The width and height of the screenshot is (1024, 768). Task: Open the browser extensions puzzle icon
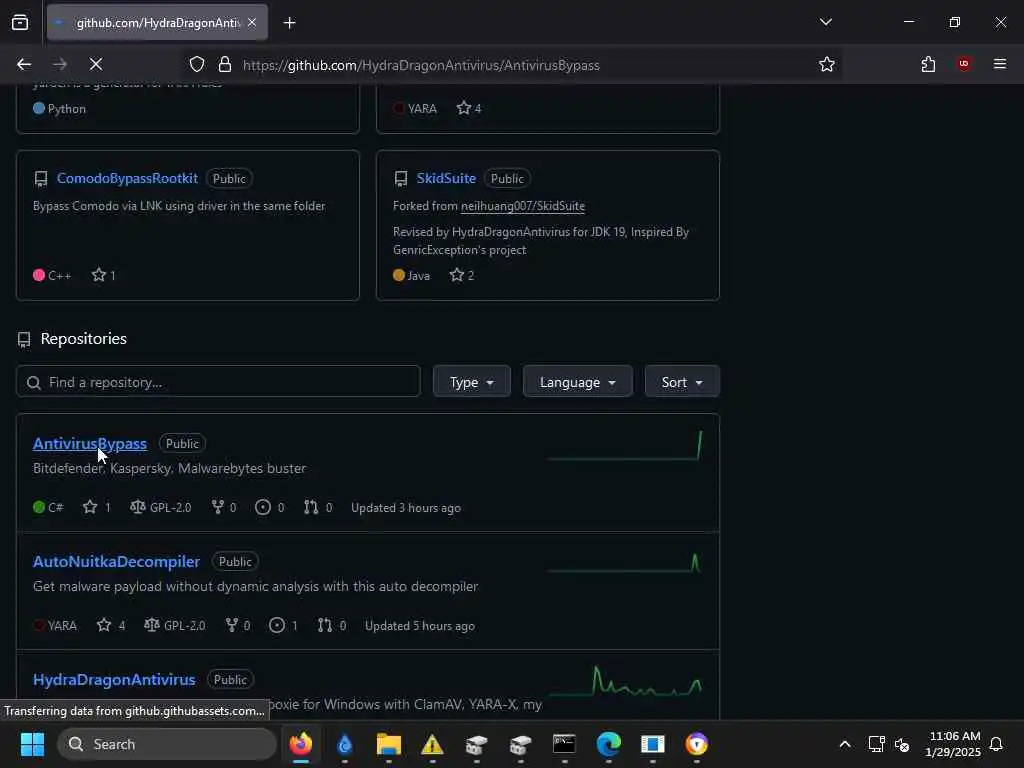pyautogui.click(x=928, y=64)
